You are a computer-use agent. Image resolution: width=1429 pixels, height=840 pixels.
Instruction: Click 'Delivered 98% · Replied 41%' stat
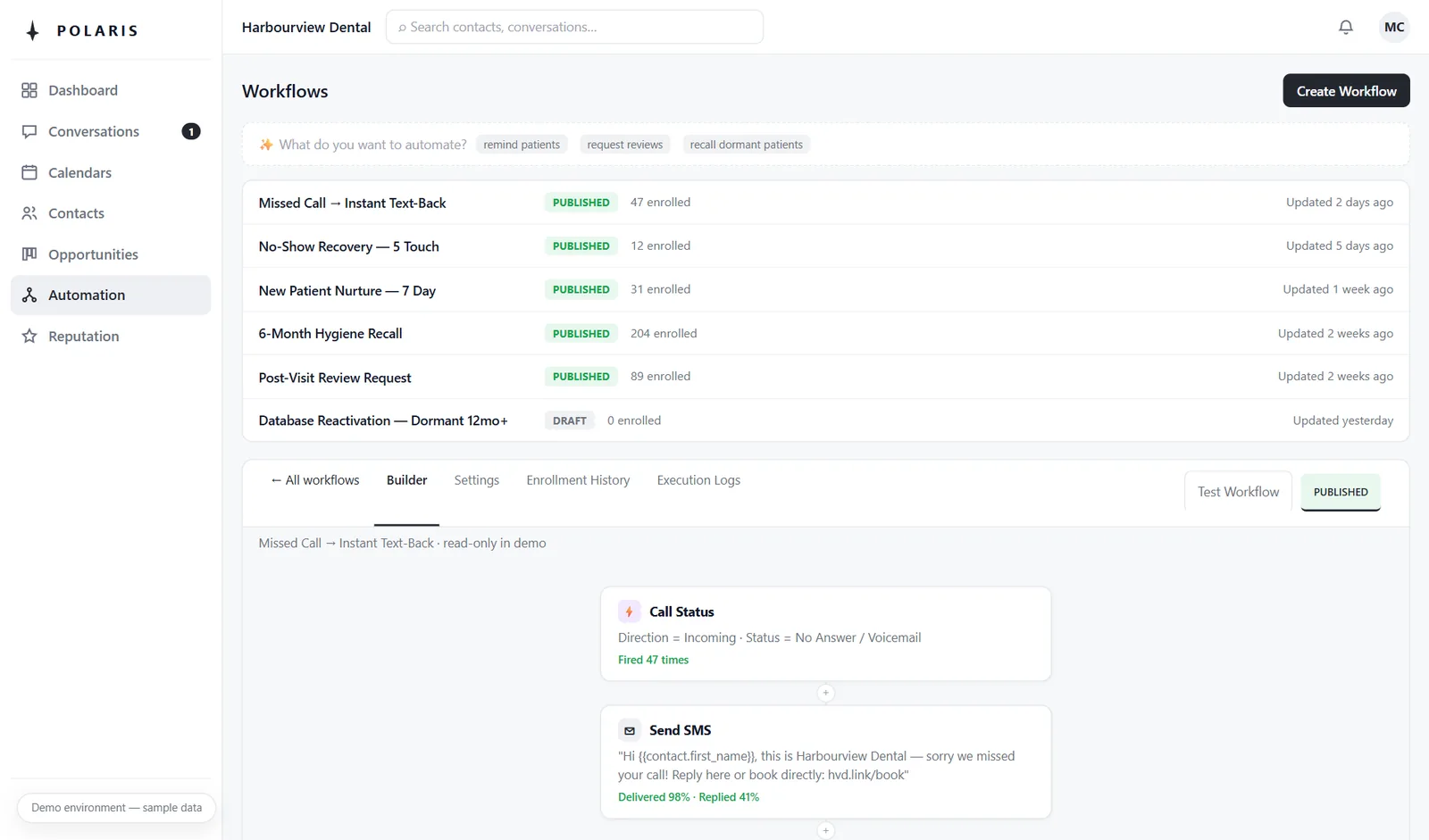(x=689, y=797)
